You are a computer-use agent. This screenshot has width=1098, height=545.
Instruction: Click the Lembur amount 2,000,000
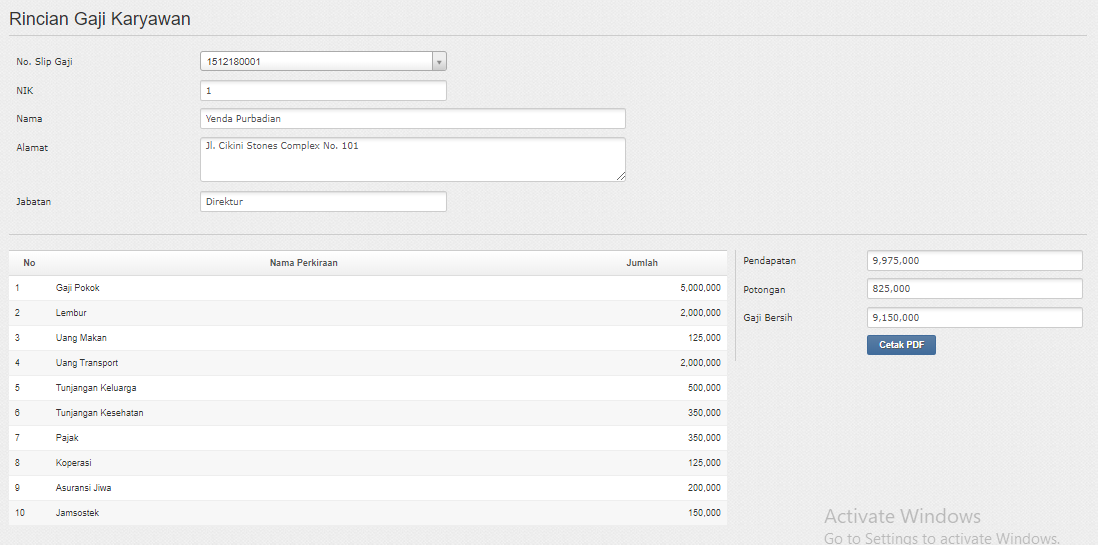click(700, 313)
